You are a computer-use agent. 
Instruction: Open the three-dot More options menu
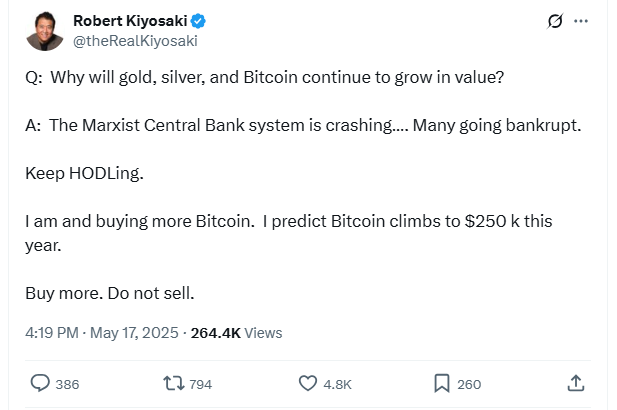[582, 21]
